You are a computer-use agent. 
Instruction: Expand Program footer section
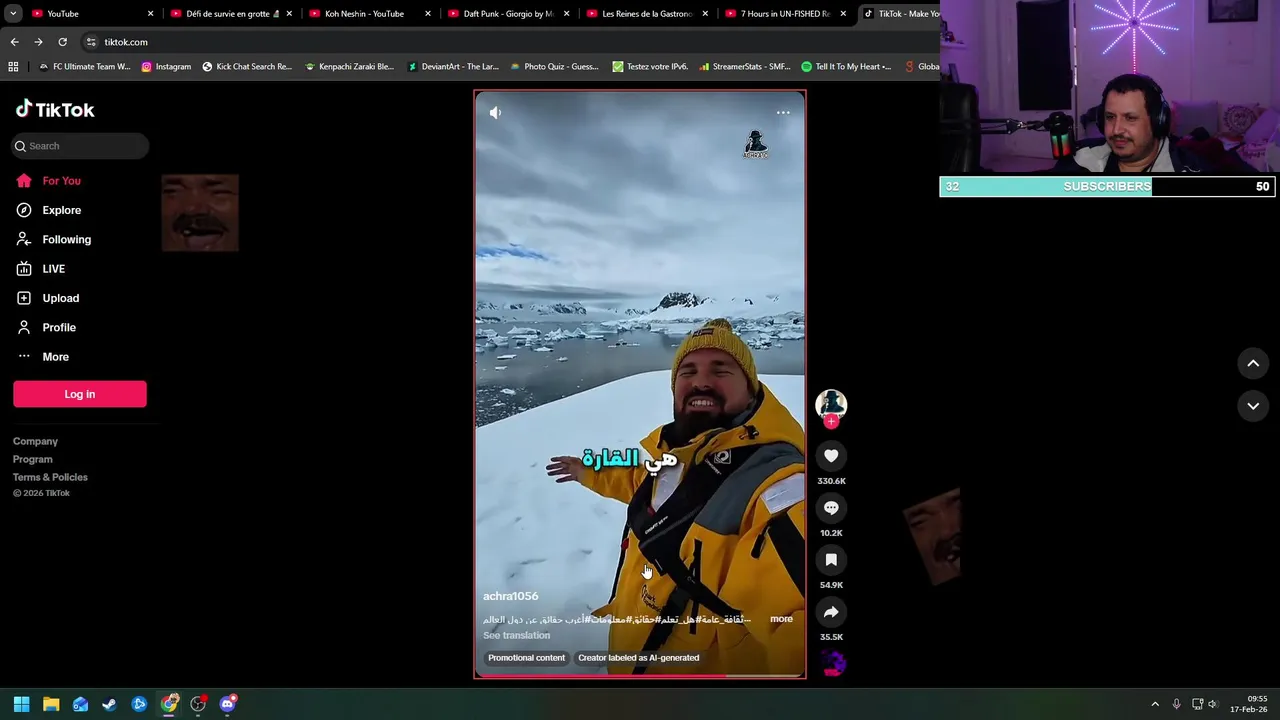coord(32,459)
